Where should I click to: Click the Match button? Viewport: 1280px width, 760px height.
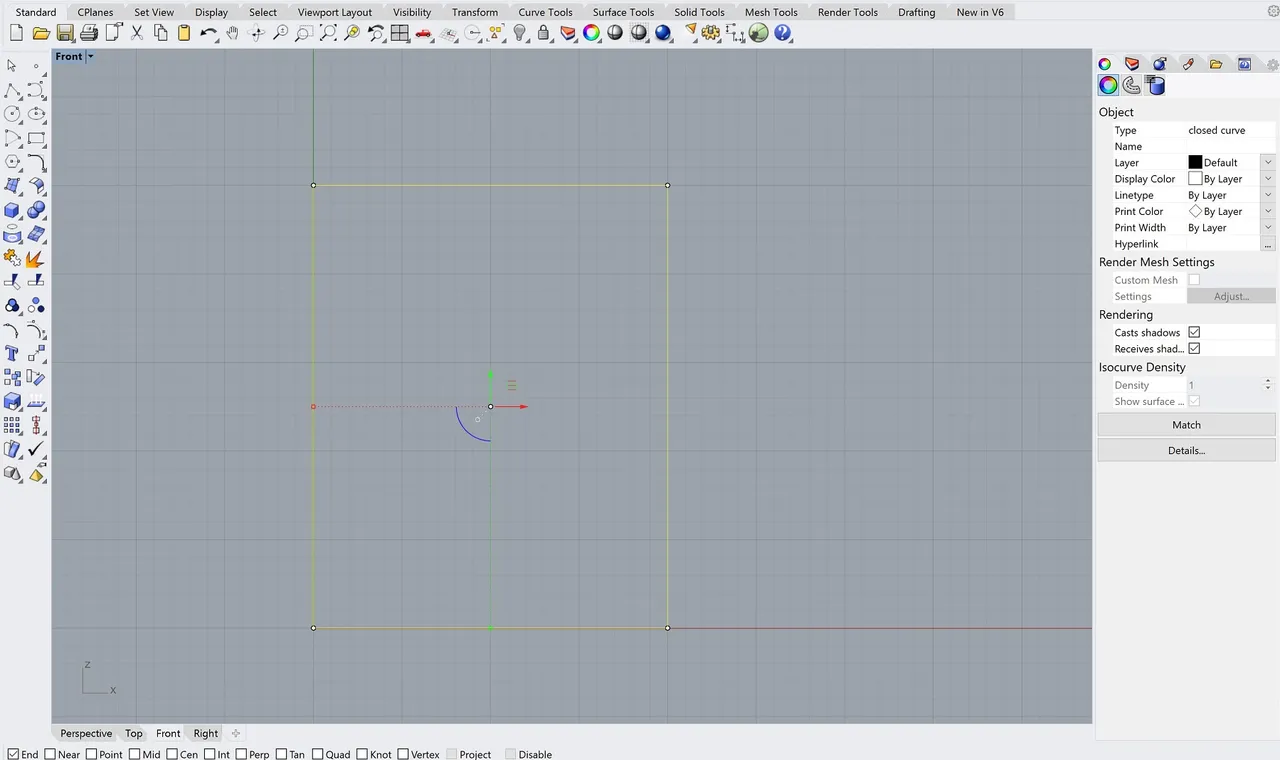[x=1186, y=425]
